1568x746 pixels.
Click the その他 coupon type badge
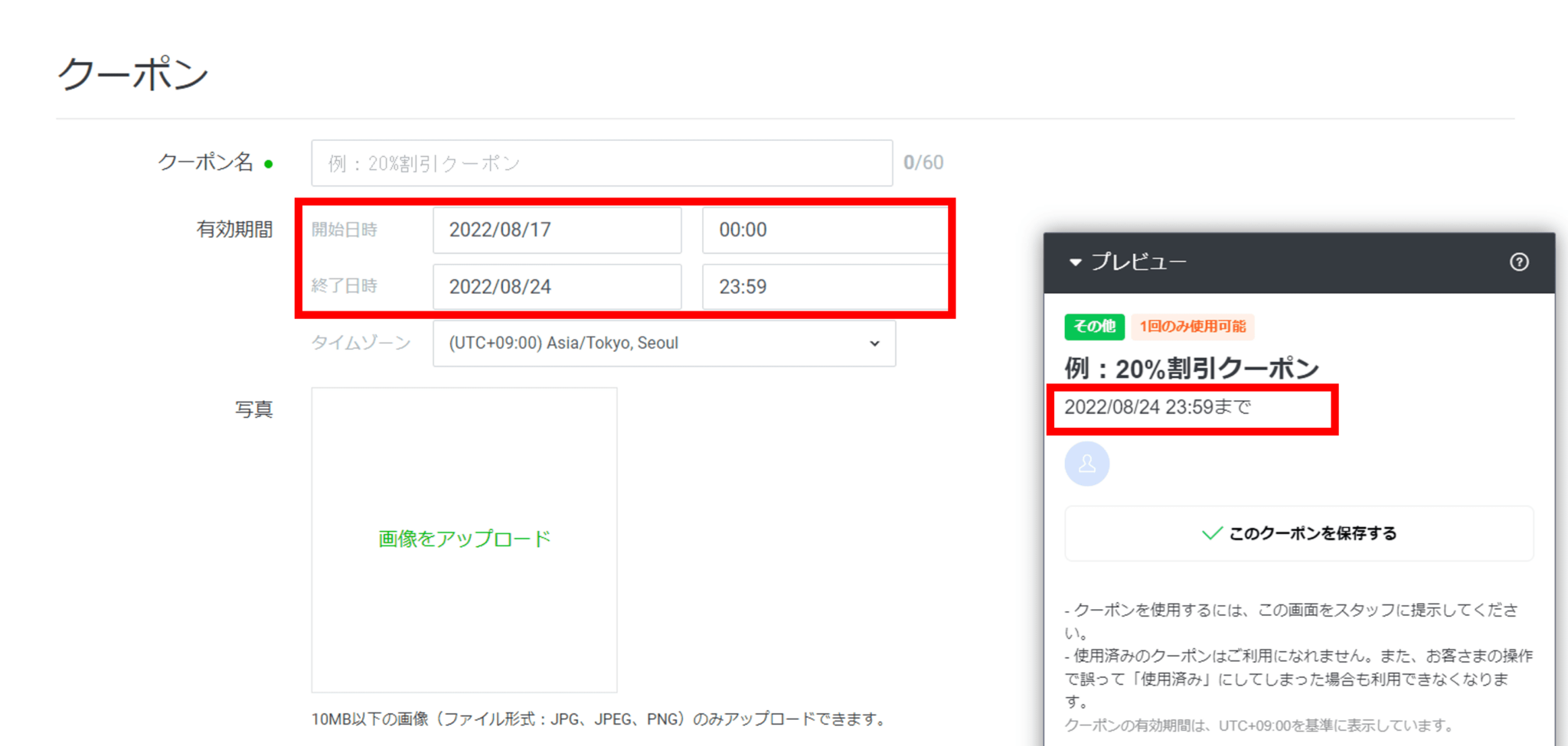pos(1094,327)
